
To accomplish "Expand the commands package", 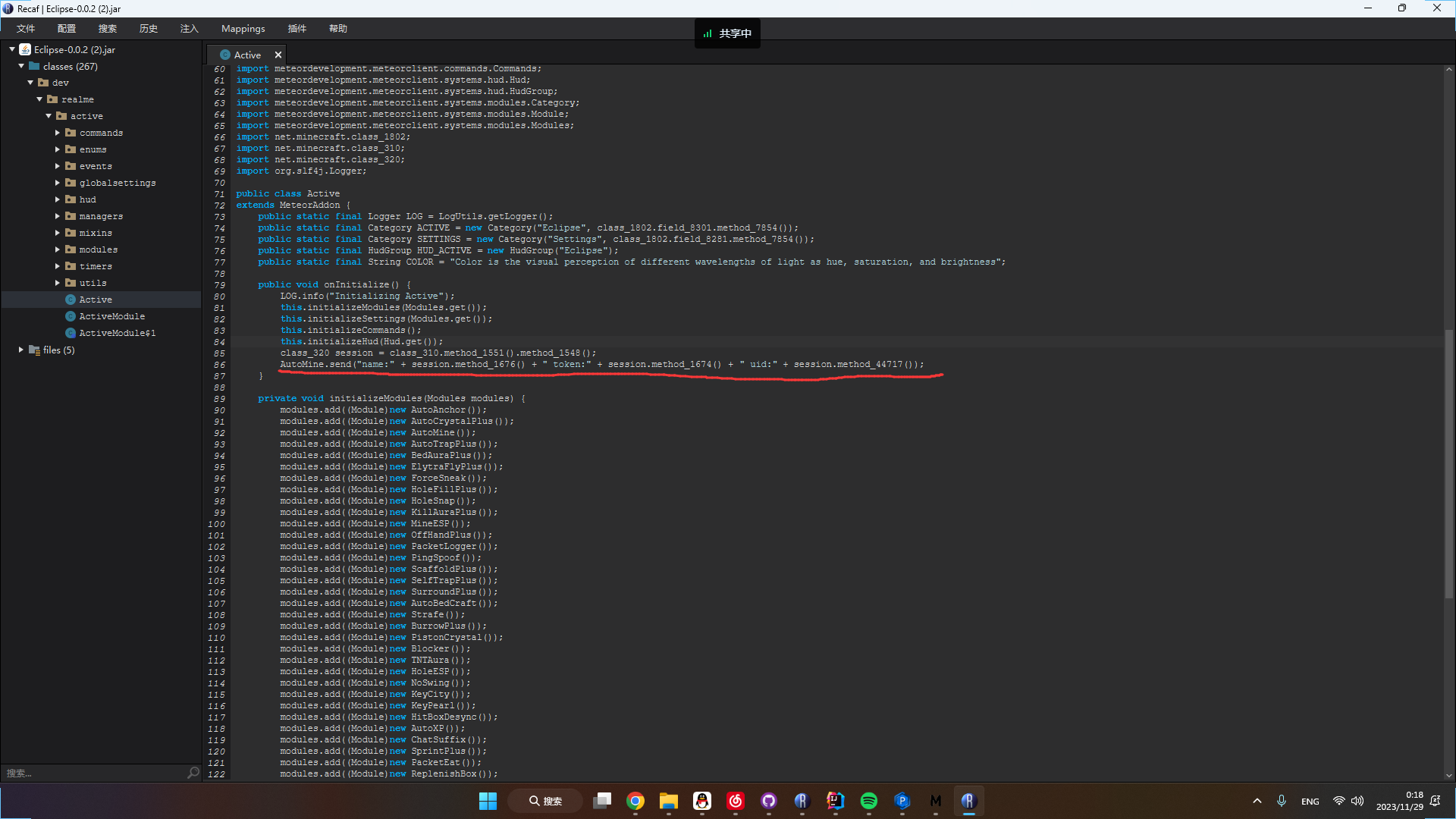I will [58, 133].
